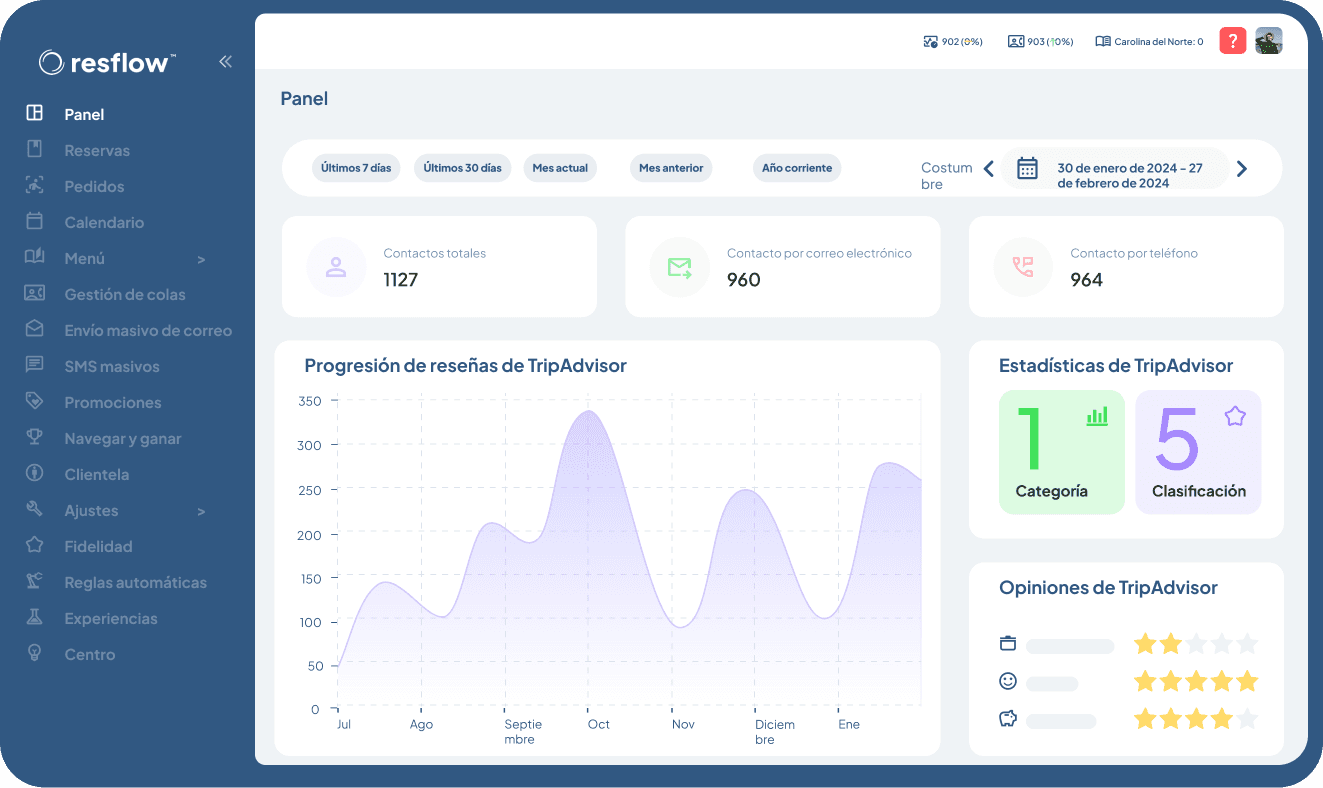
Task: Click the Gestión de colas ID-card icon
Action: 35,293
